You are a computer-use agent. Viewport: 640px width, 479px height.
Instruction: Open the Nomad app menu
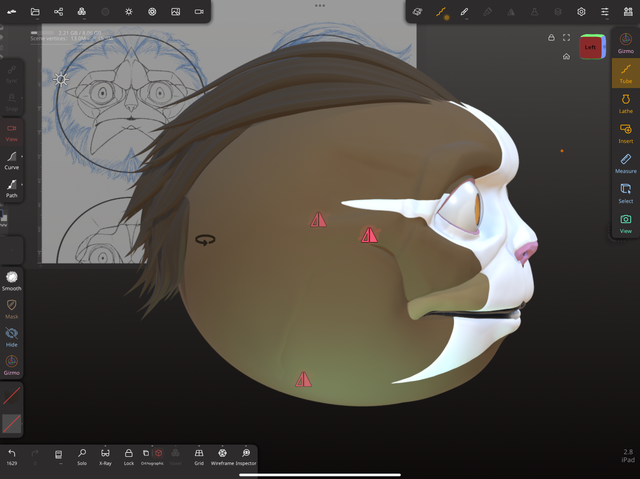[11, 11]
